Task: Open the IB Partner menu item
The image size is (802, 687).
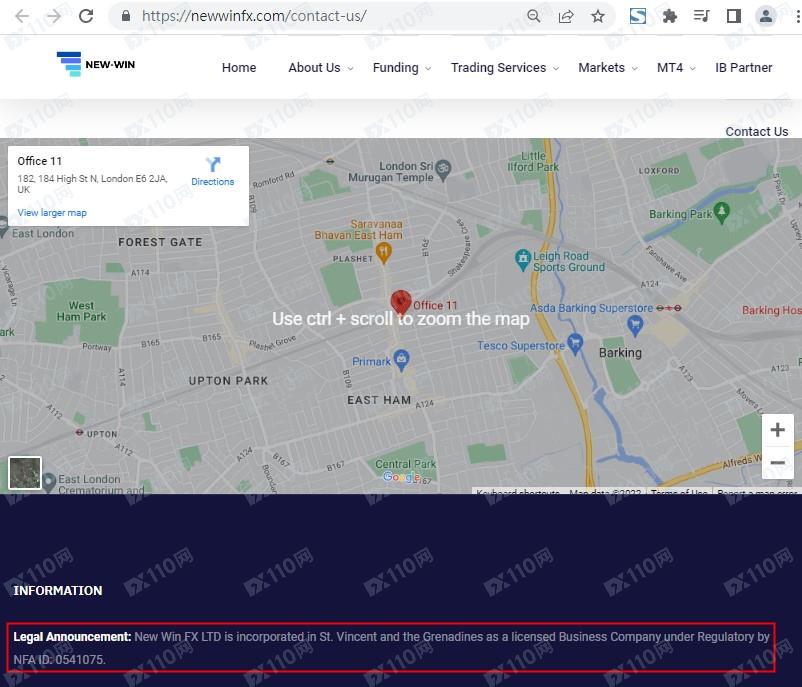Action: [x=743, y=68]
